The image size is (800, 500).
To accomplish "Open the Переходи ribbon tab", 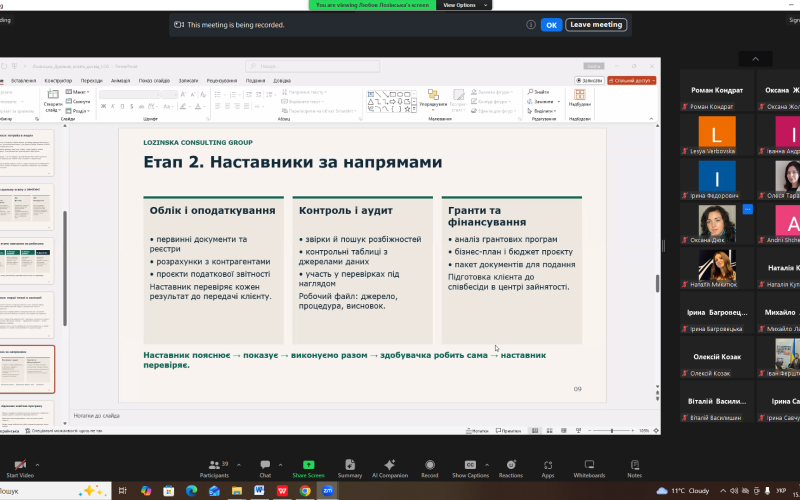I will pyautogui.click(x=91, y=81).
